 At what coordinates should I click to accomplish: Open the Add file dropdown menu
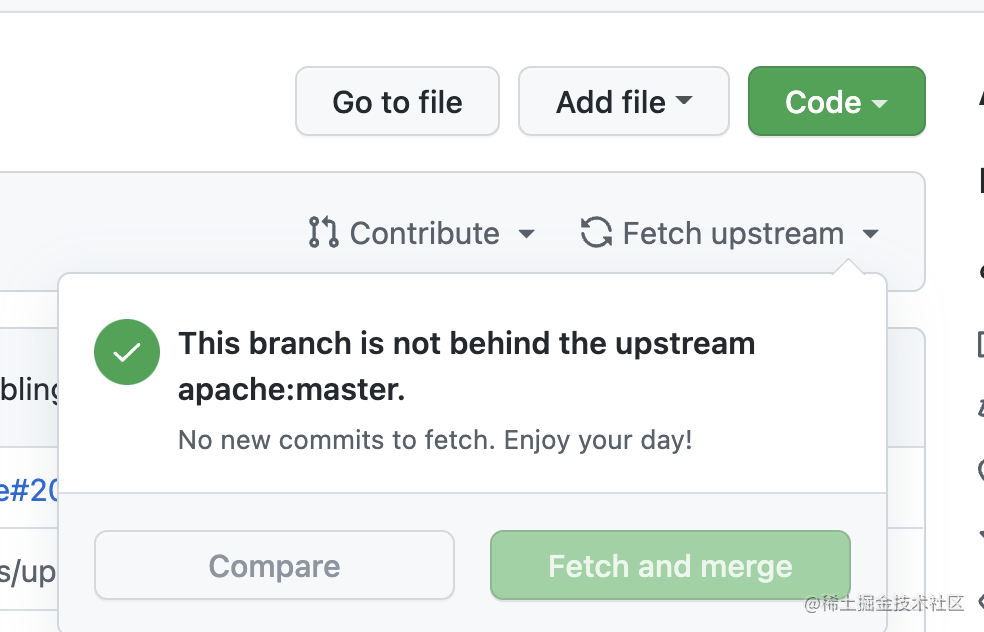pos(623,100)
